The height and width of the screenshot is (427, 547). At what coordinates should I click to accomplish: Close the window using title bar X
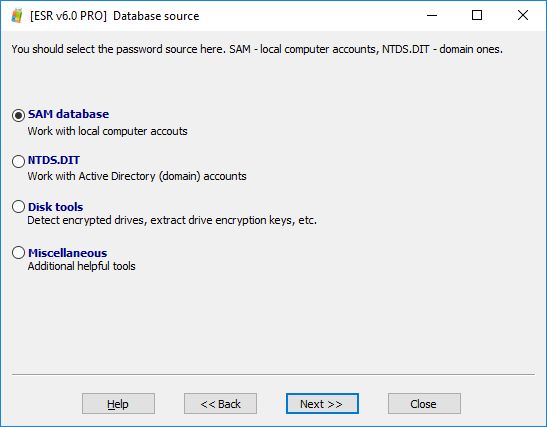(x=523, y=15)
